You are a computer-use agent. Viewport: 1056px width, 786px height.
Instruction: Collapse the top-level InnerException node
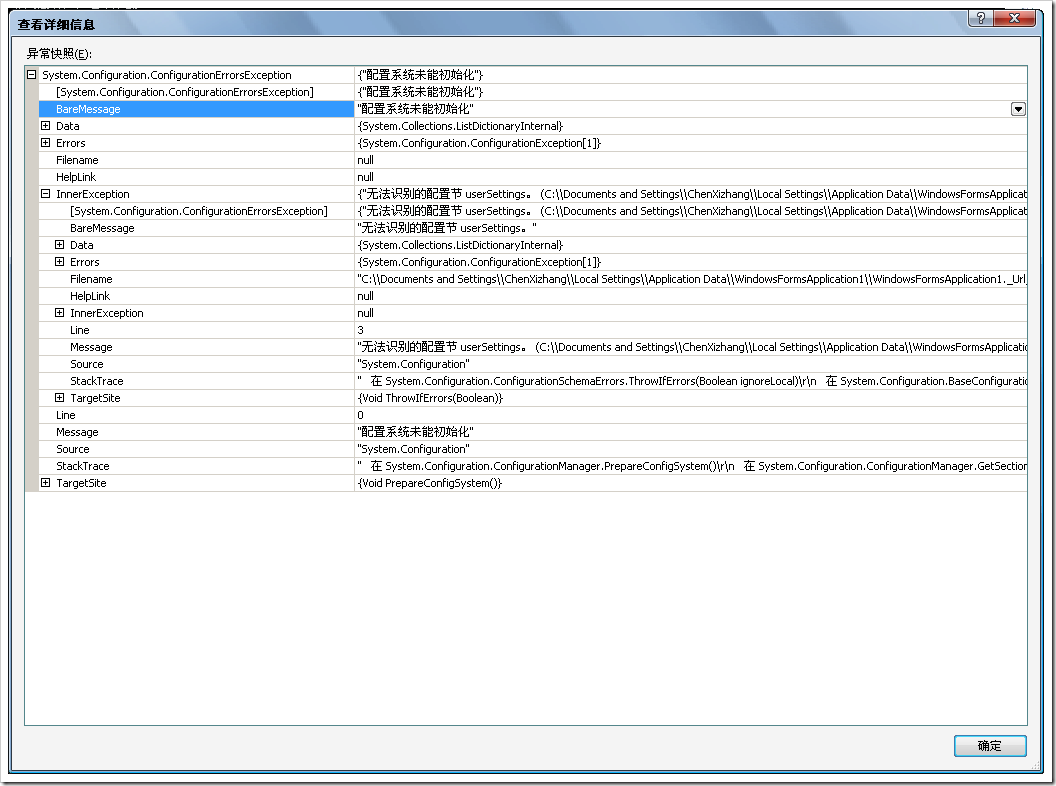pyautogui.click(x=45, y=193)
